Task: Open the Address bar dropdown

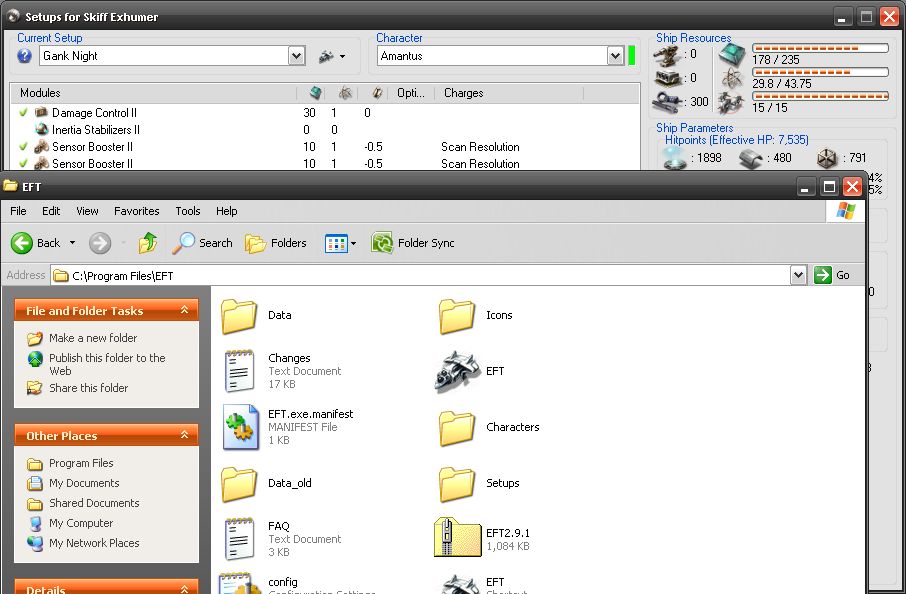Action: pyautogui.click(x=798, y=276)
